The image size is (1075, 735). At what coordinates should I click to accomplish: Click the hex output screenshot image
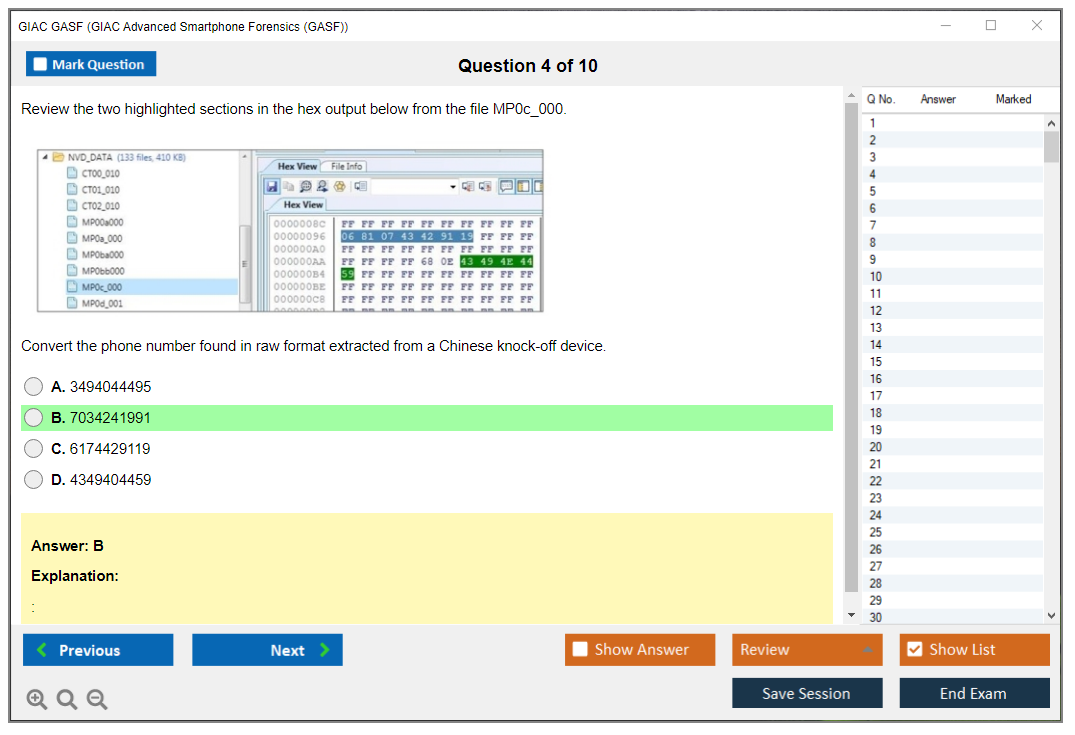(290, 230)
